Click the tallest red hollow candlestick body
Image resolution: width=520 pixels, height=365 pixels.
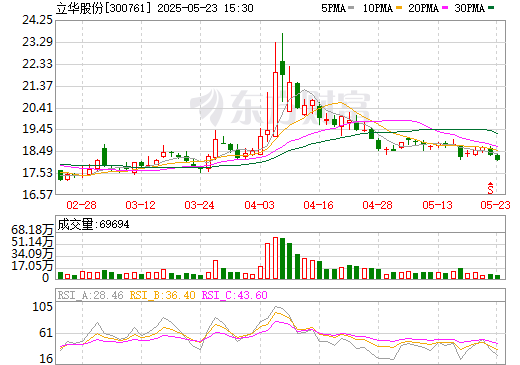[275, 104]
